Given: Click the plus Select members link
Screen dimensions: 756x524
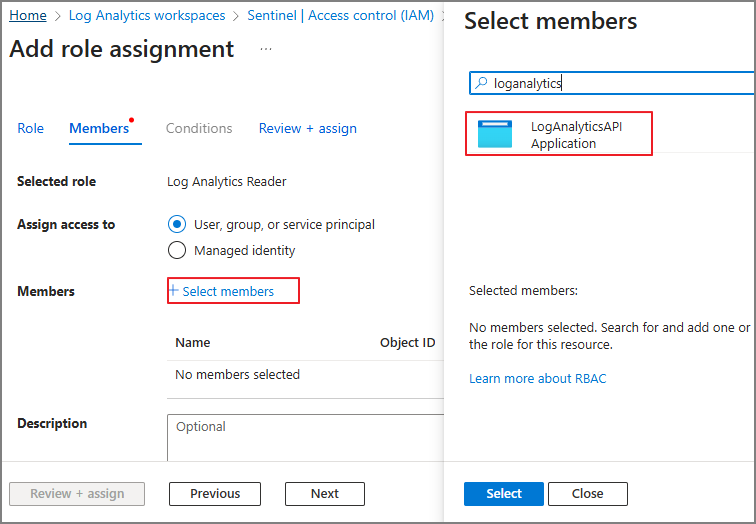Looking at the screenshot, I should coord(222,291).
